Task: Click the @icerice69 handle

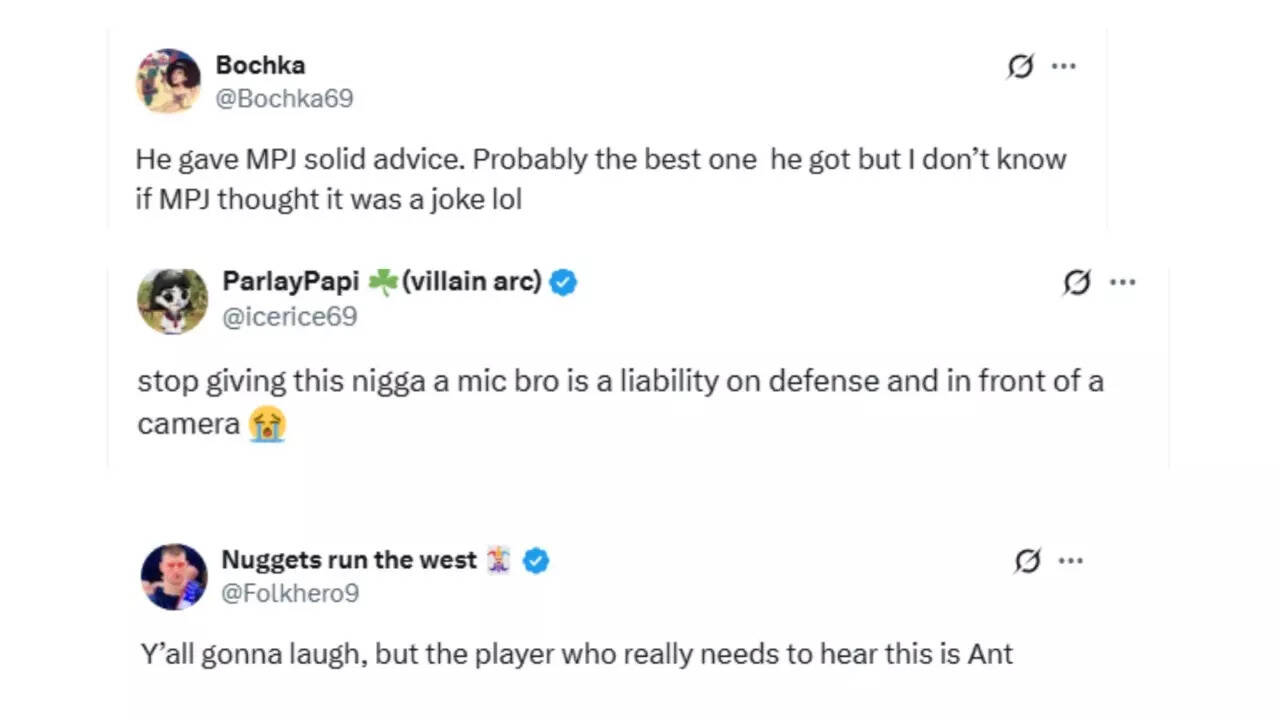Action: [290, 317]
